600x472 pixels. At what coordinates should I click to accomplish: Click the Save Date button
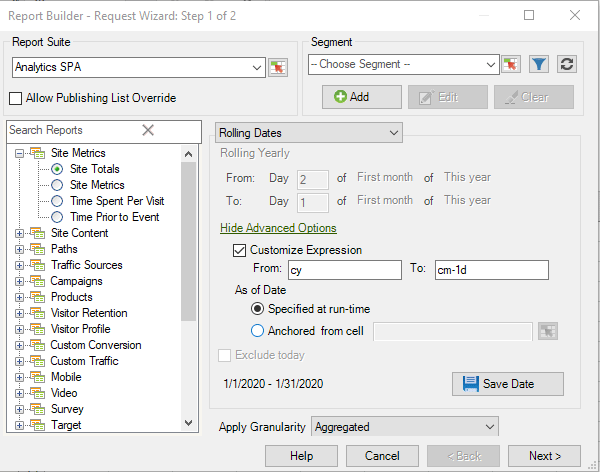508,384
